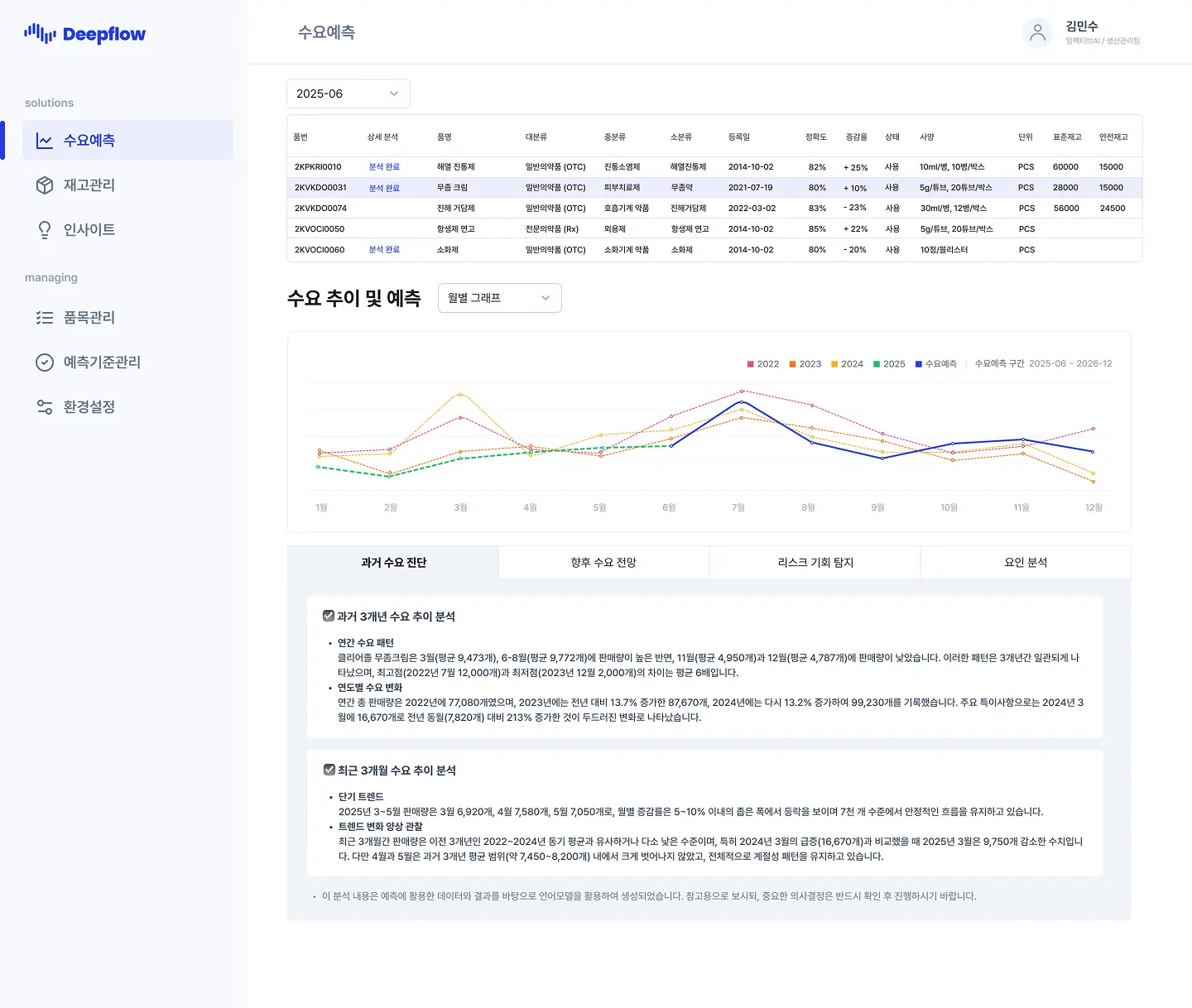Open 분석 완료 link for 2KVOCI0060
1192x1008 pixels.
pyautogui.click(x=384, y=250)
